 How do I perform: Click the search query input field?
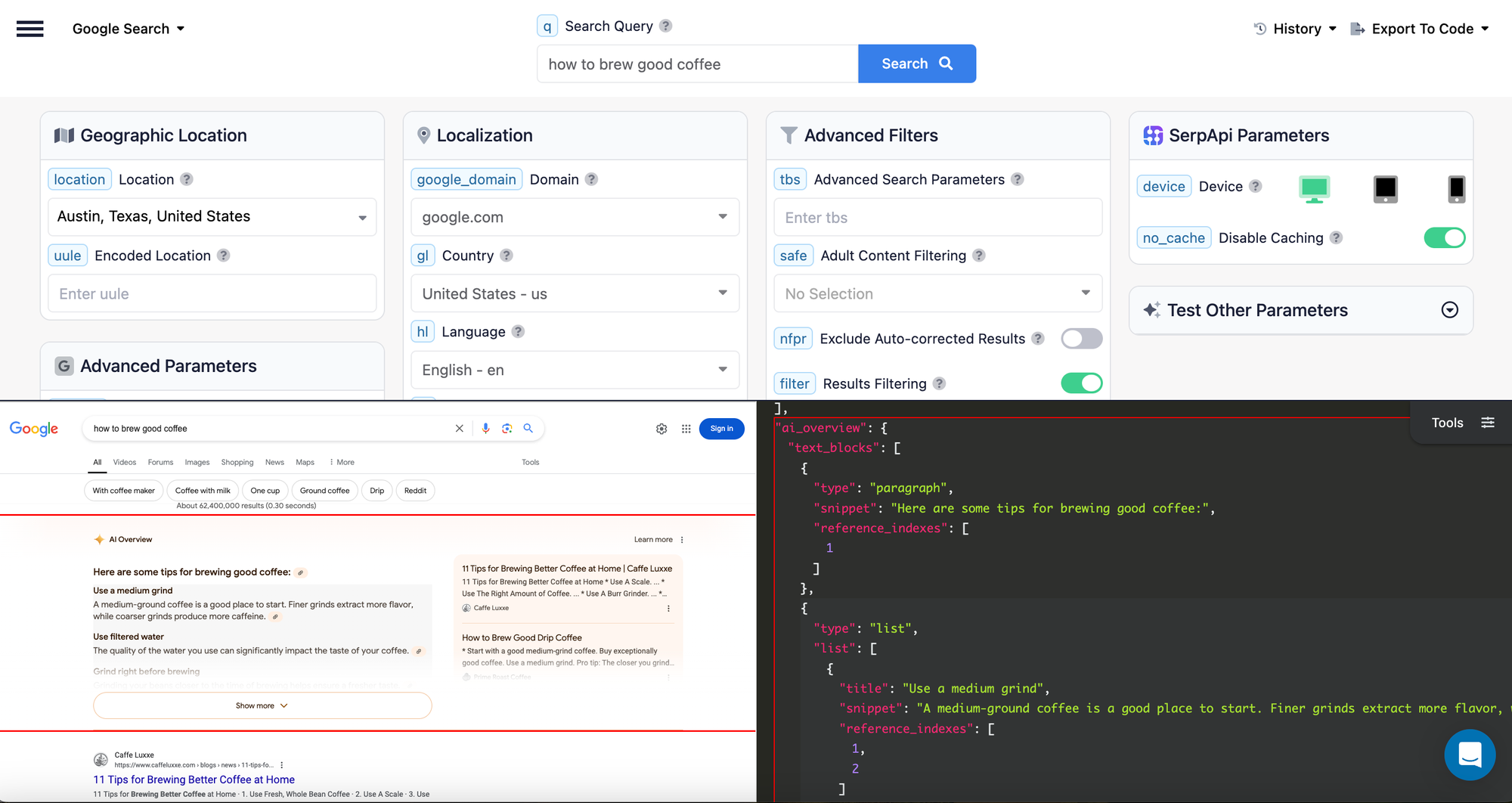[x=698, y=64]
